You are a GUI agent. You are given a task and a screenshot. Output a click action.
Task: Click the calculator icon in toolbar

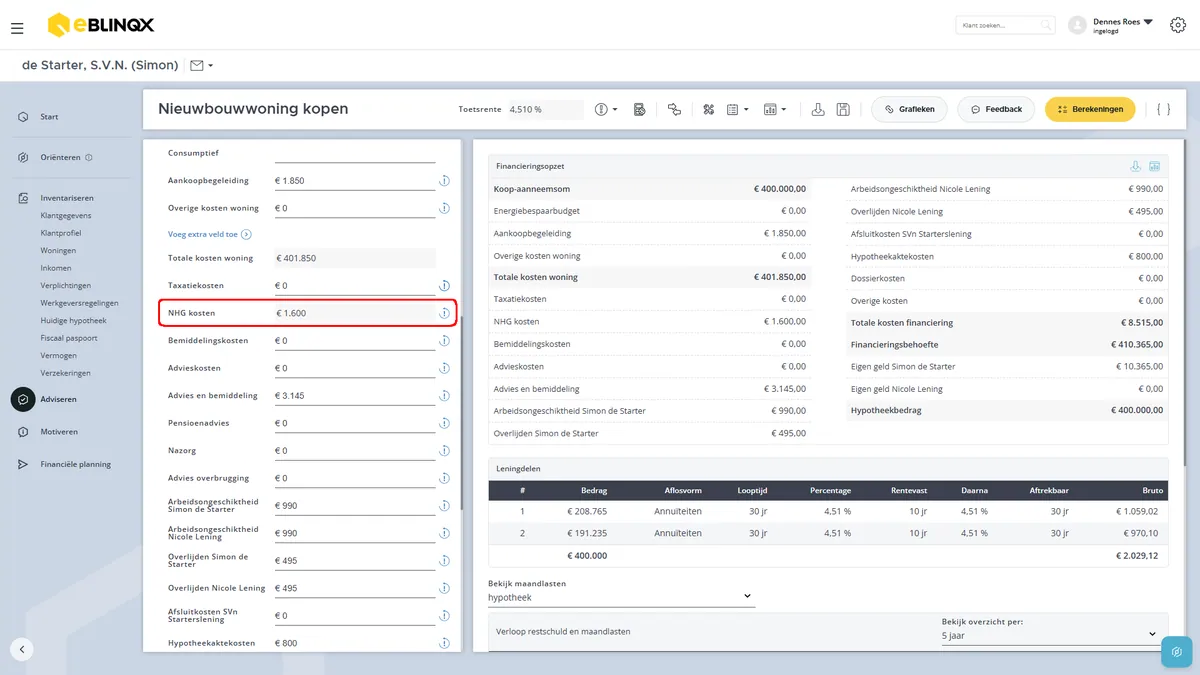click(639, 109)
